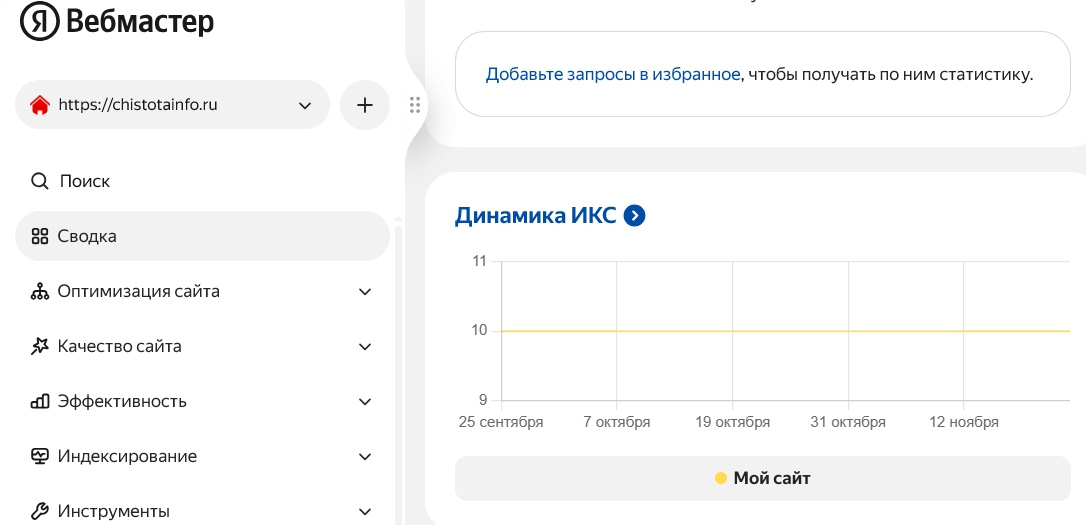The image size is (1086, 525).
Task: Toggle the Мой сайт chart legend
Action: pyautogui.click(x=762, y=478)
